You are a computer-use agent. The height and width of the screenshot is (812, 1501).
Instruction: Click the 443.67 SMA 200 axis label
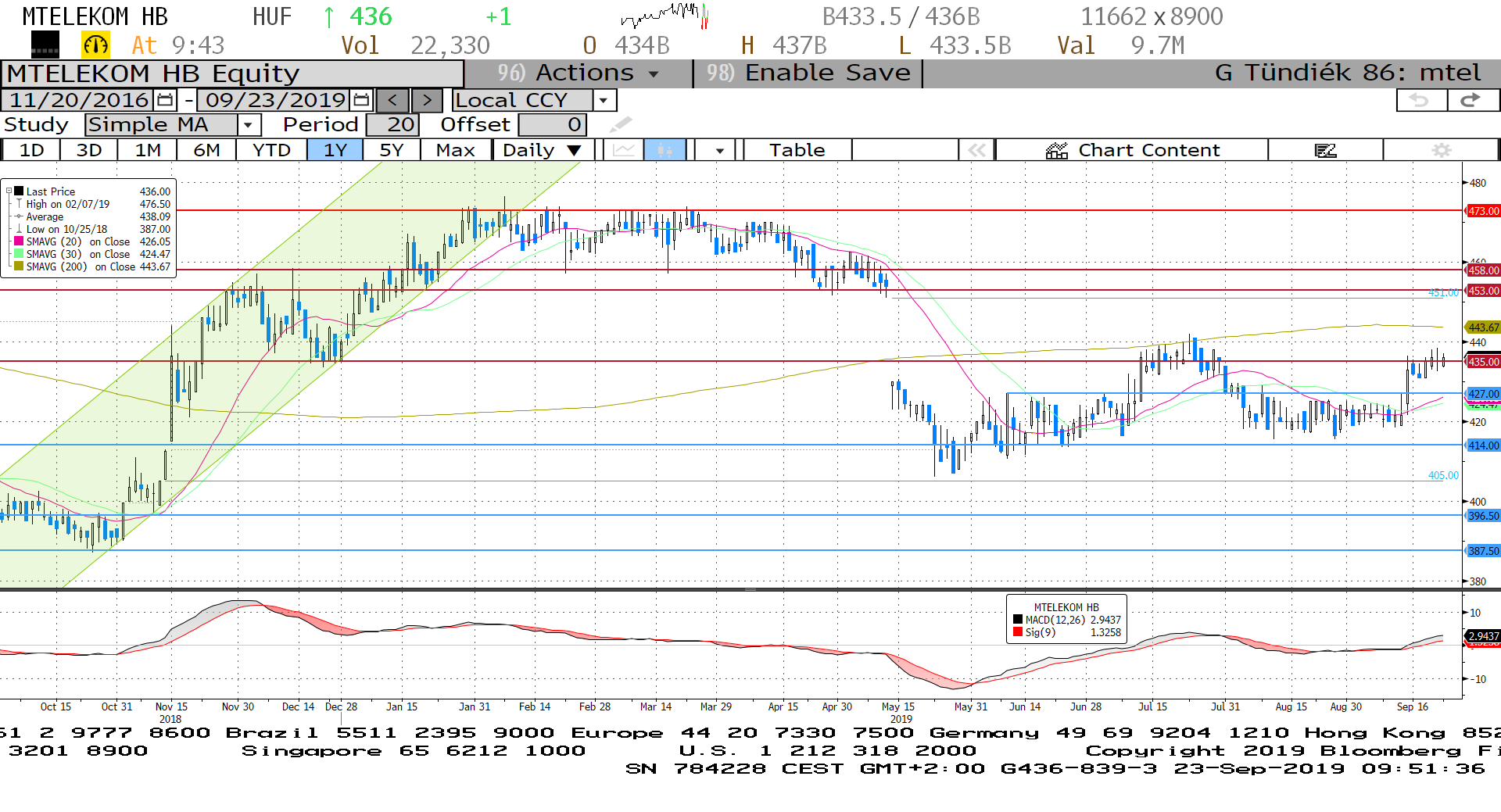(x=1483, y=327)
